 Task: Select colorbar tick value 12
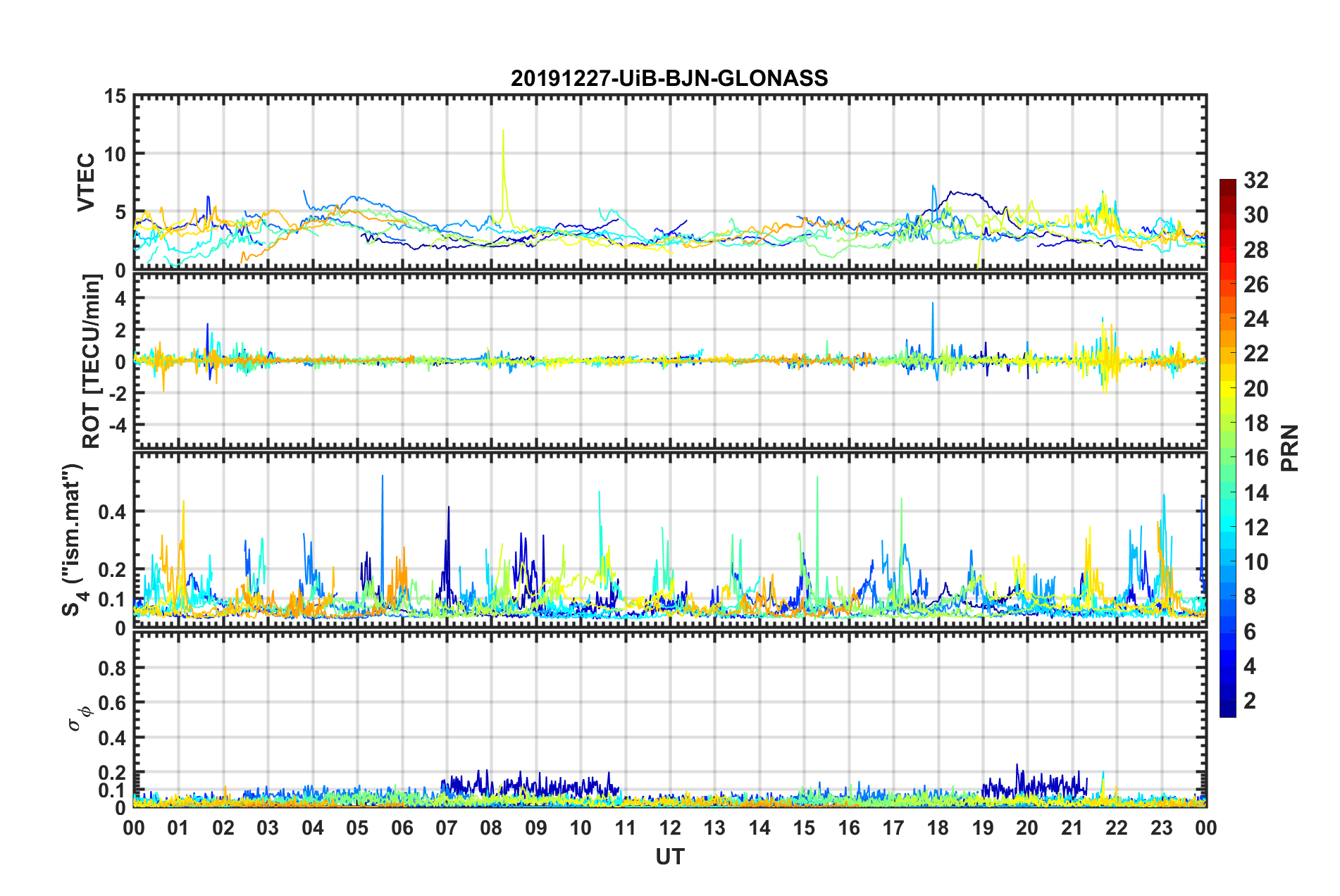pos(1255,528)
